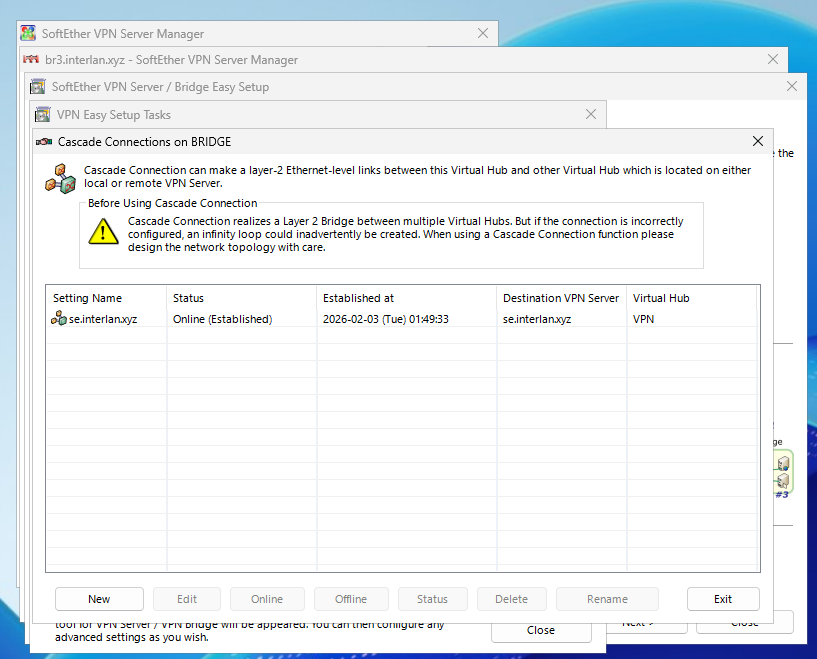Screen dimensions: 817x659
Task: Click the Rename button
Action: (607, 599)
